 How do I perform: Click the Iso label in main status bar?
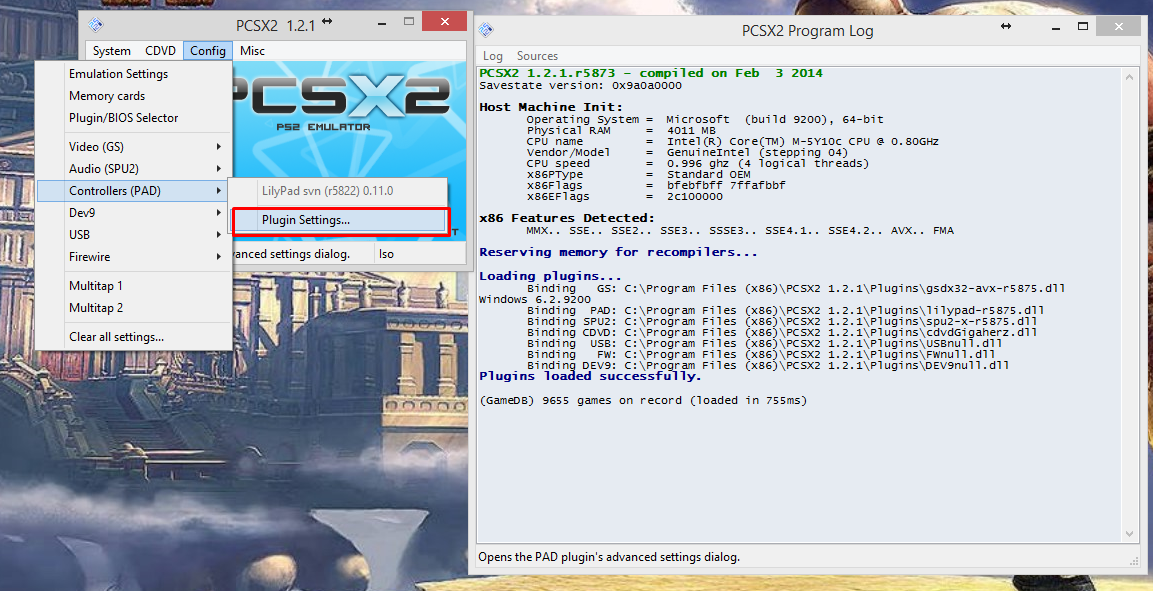pos(386,254)
